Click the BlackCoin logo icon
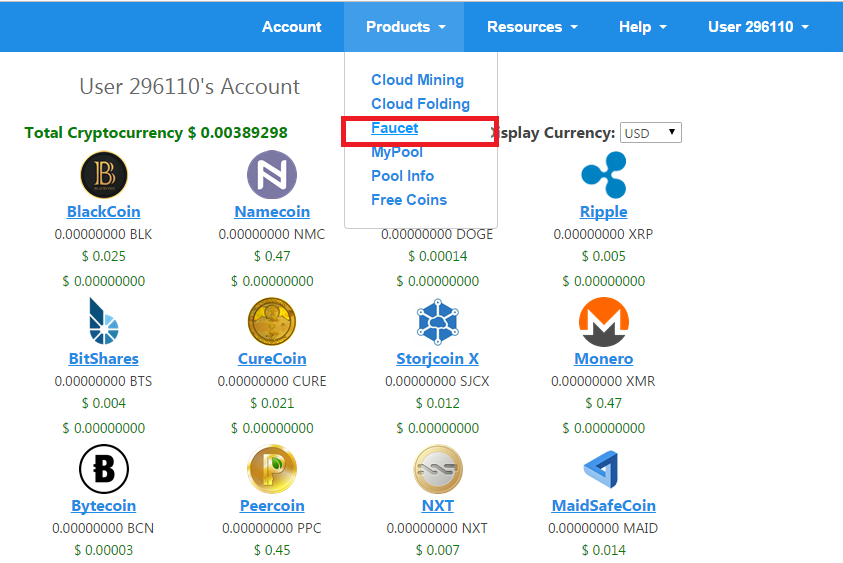 [104, 175]
